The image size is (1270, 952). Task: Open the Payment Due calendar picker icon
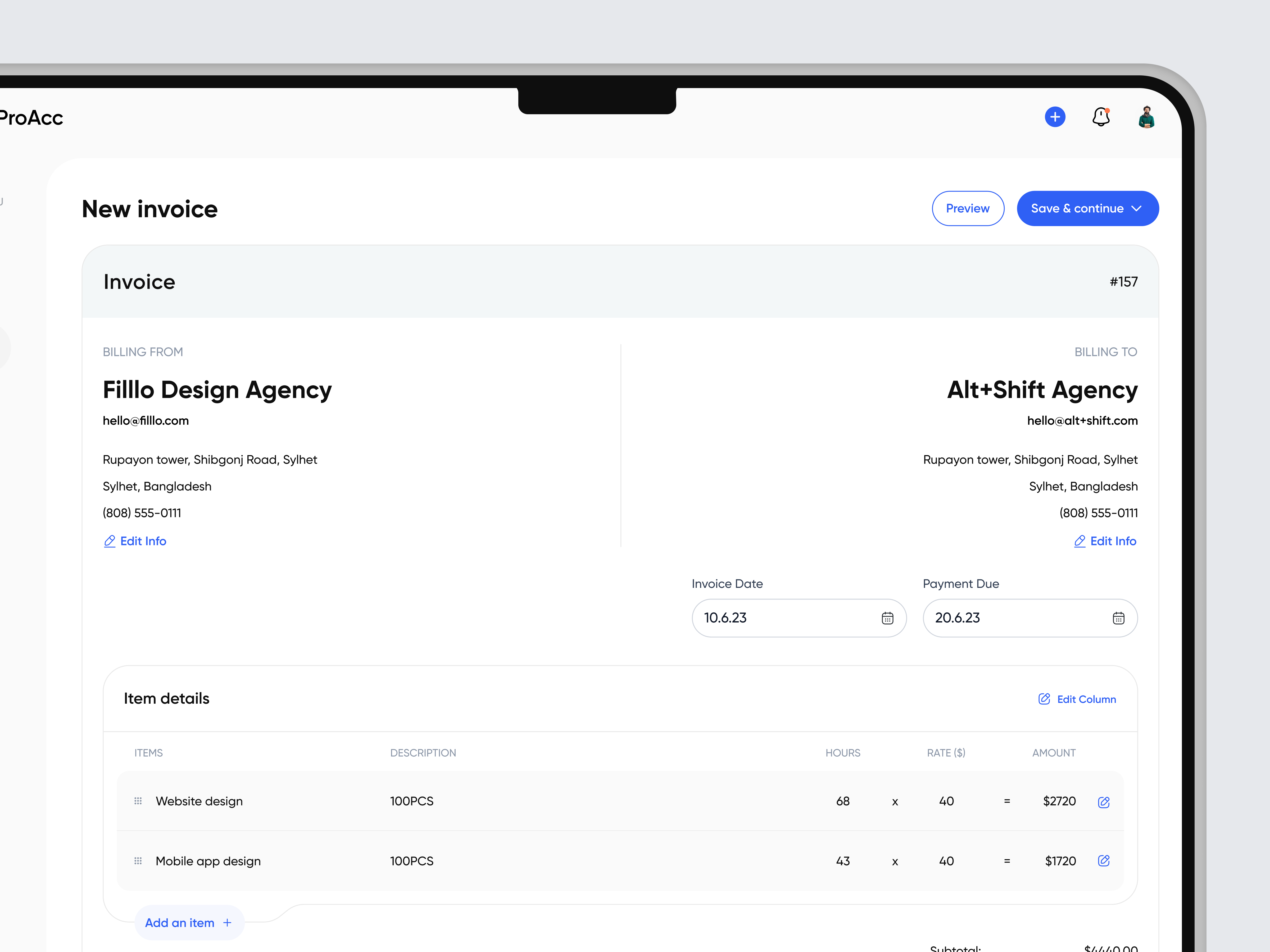coord(1118,618)
